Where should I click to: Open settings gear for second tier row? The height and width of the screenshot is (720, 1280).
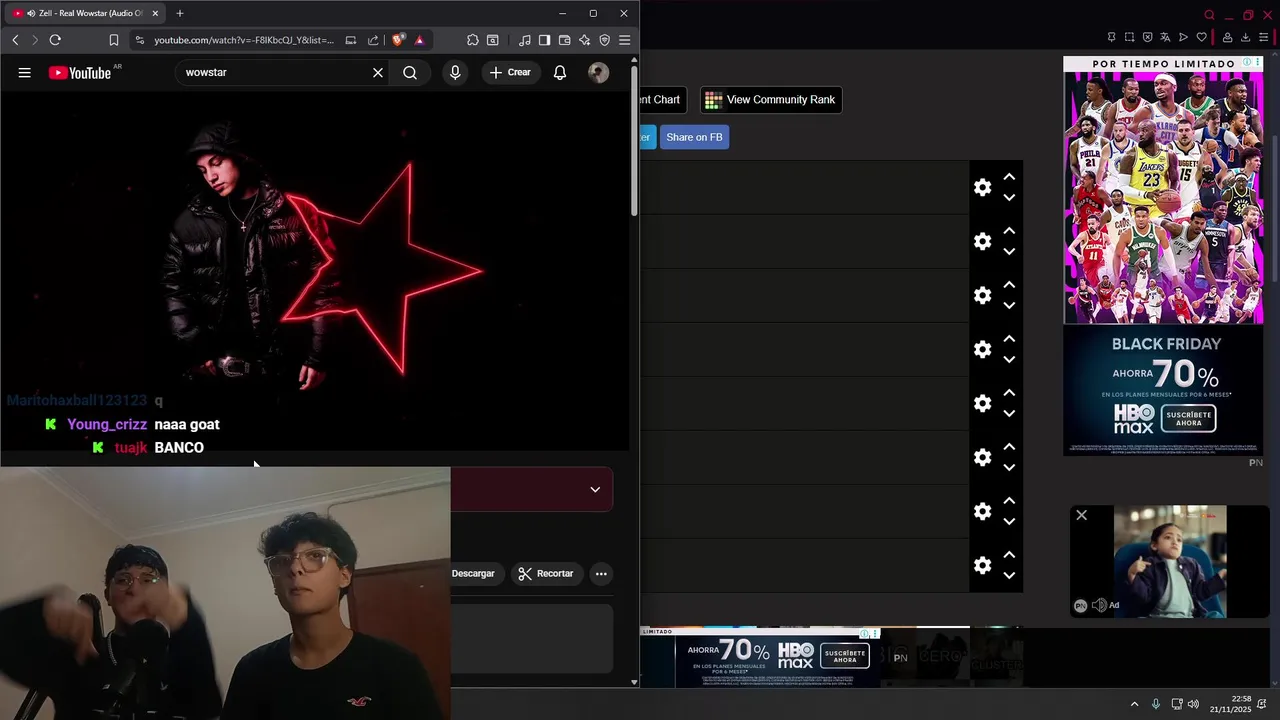(x=983, y=241)
